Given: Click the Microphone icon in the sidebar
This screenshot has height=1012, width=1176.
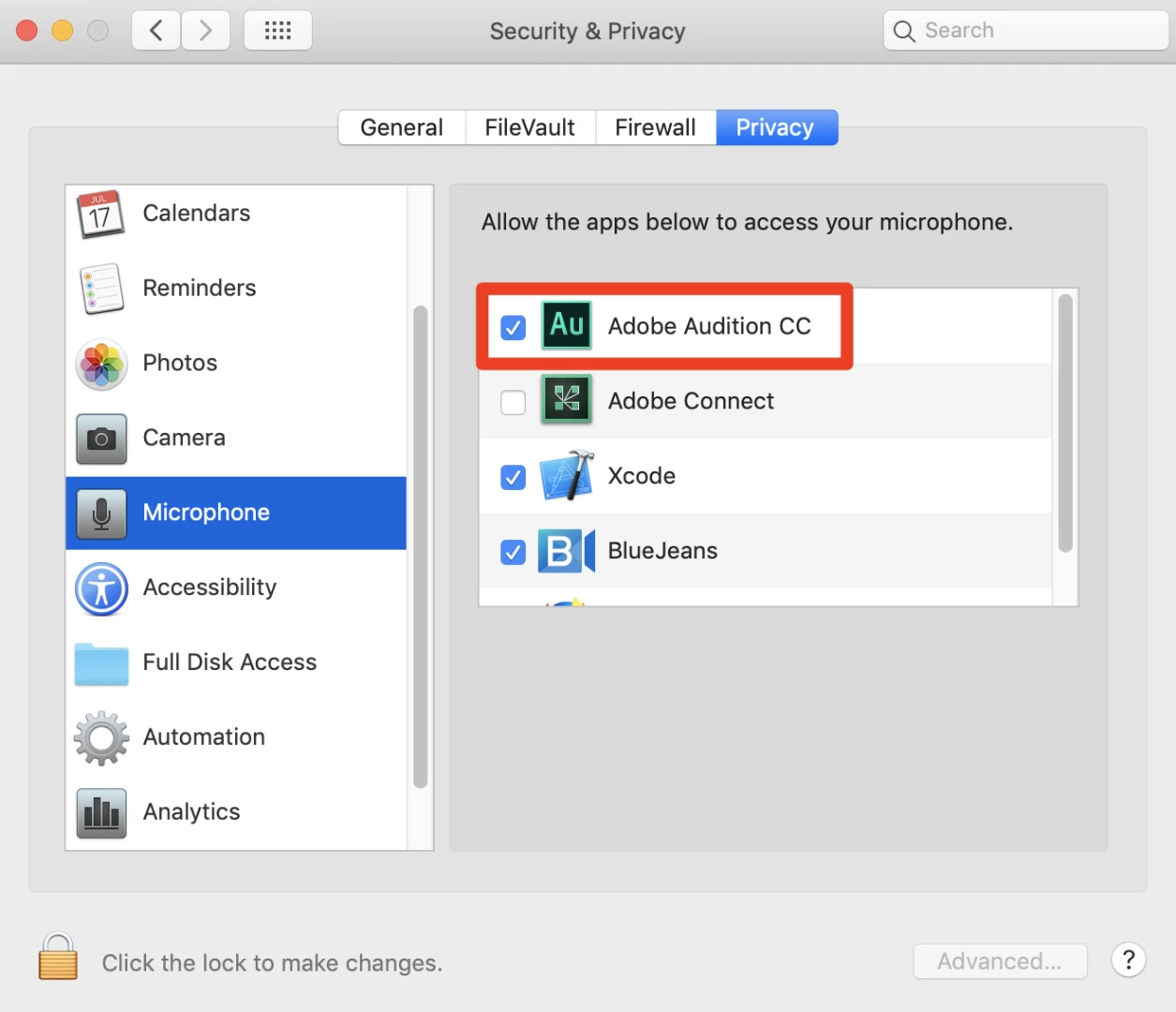Looking at the screenshot, I should tap(101, 513).
